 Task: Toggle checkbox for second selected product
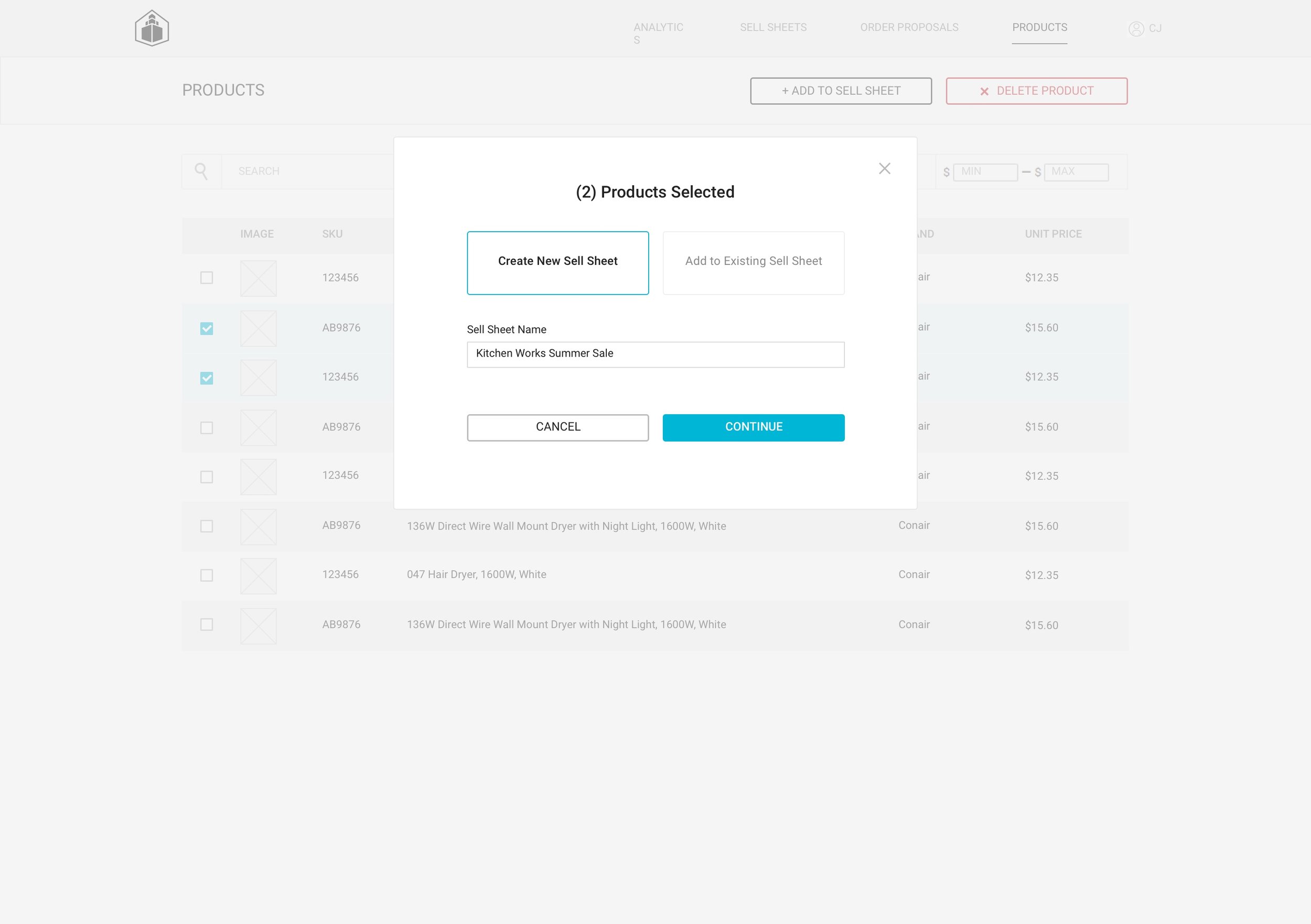point(207,377)
